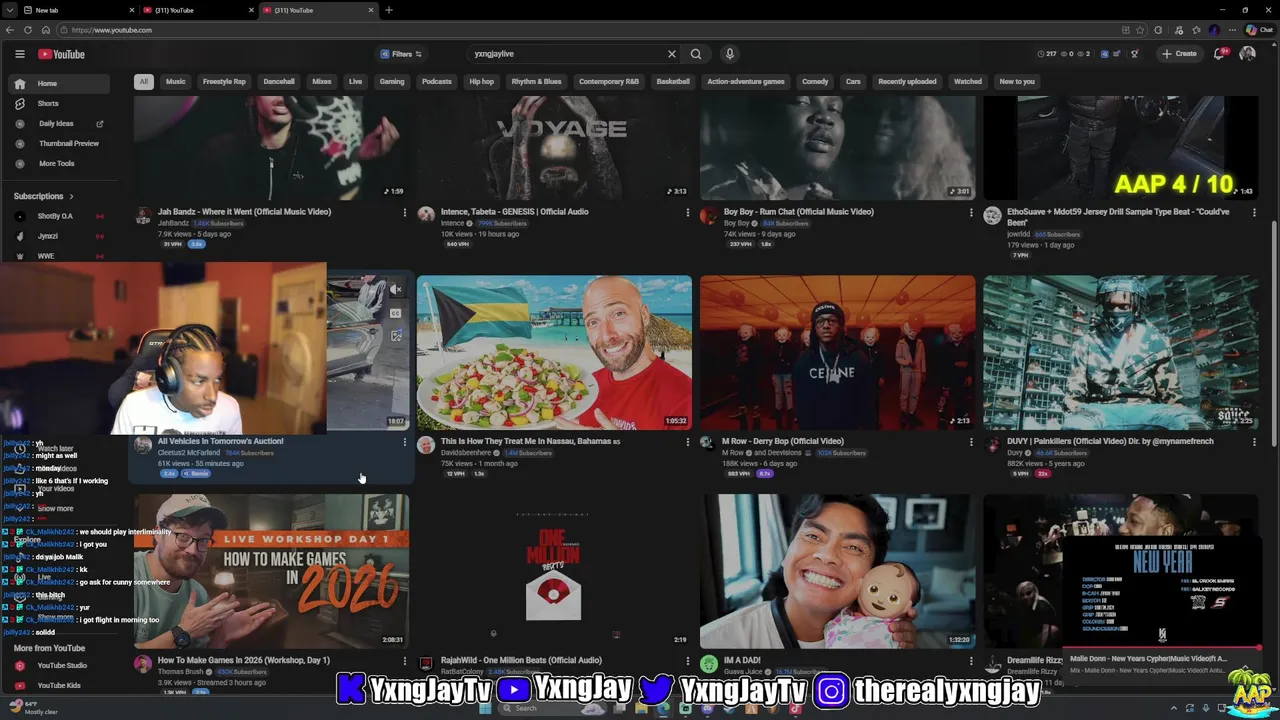Open the Copilot Chat button
Viewport: 1280px width, 720px height.
click(x=1258, y=30)
